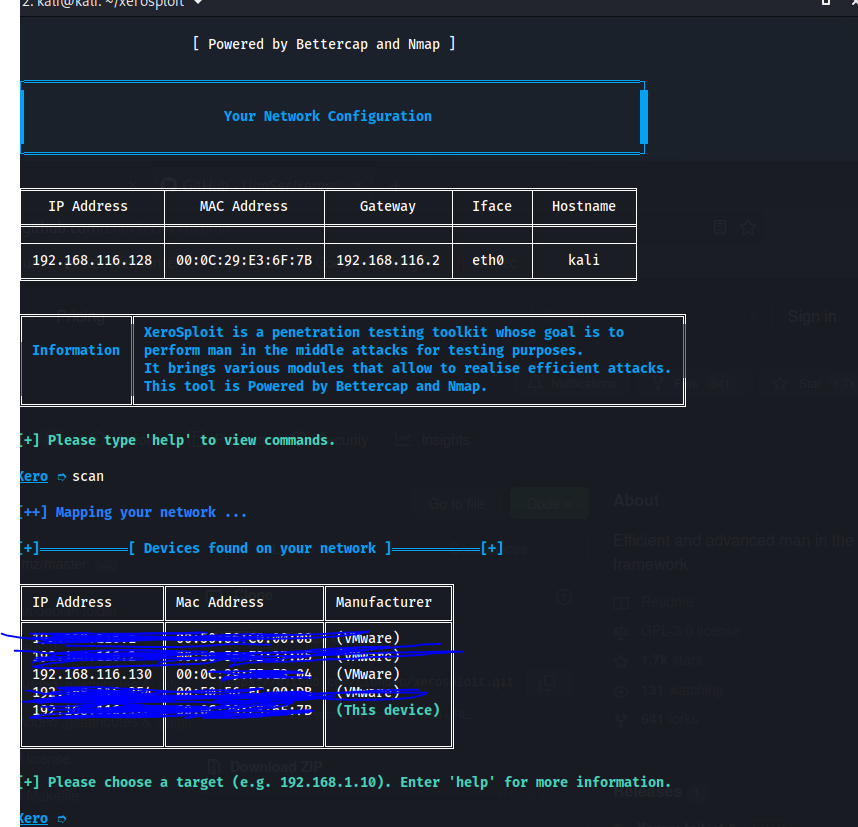This screenshot has height=827, width=858.
Task: Click the 'XeroSploit is a penetration testing toolkit' line
Action: [x=384, y=332]
